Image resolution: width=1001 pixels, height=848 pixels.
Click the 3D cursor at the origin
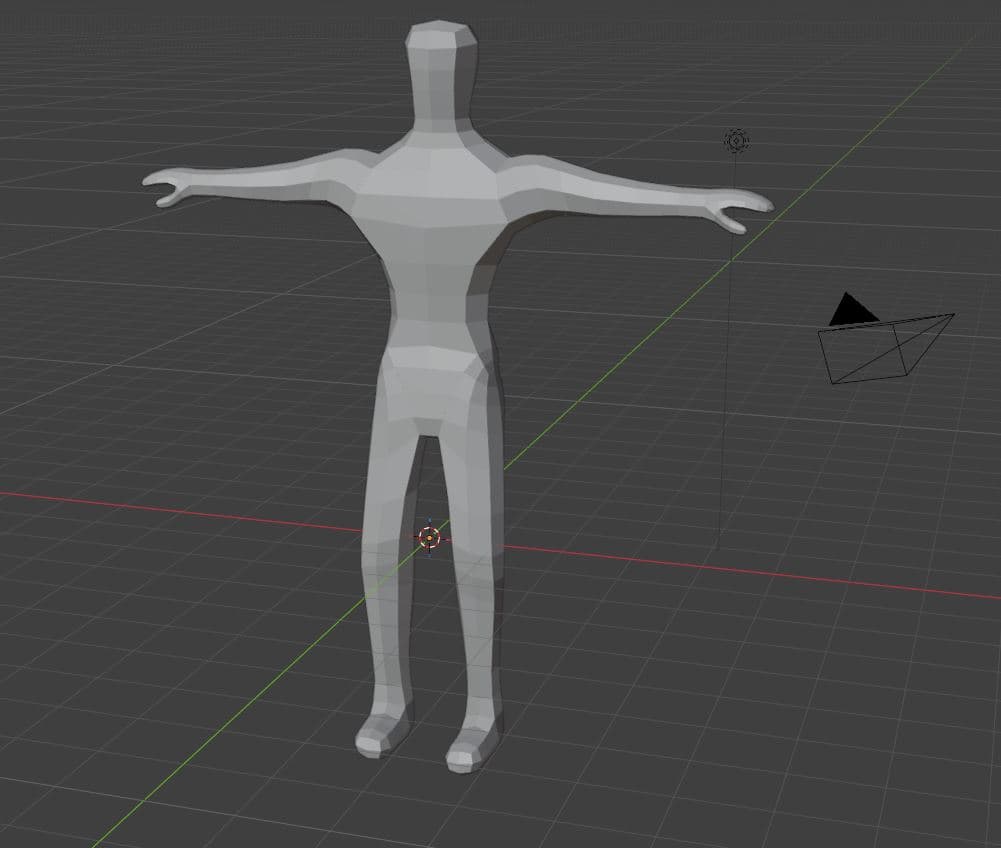[x=430, y=538]
